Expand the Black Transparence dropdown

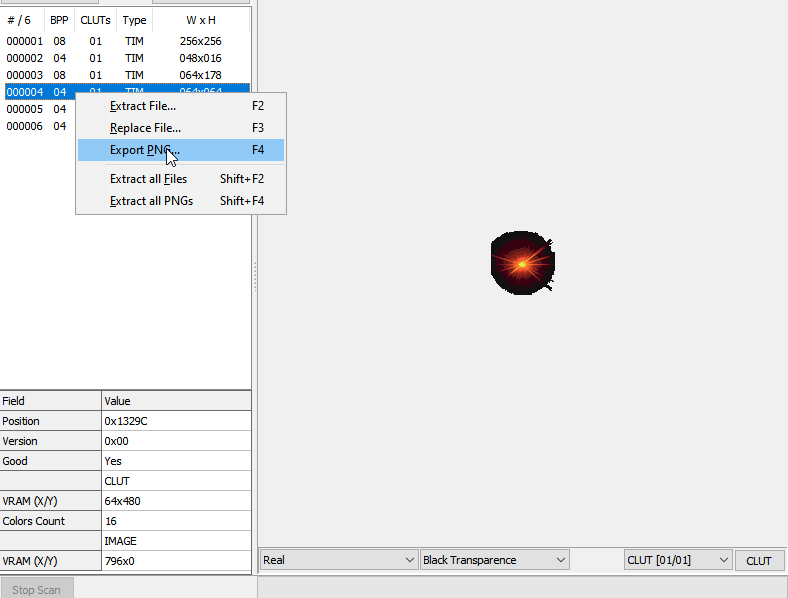click(x=494, y=560)
